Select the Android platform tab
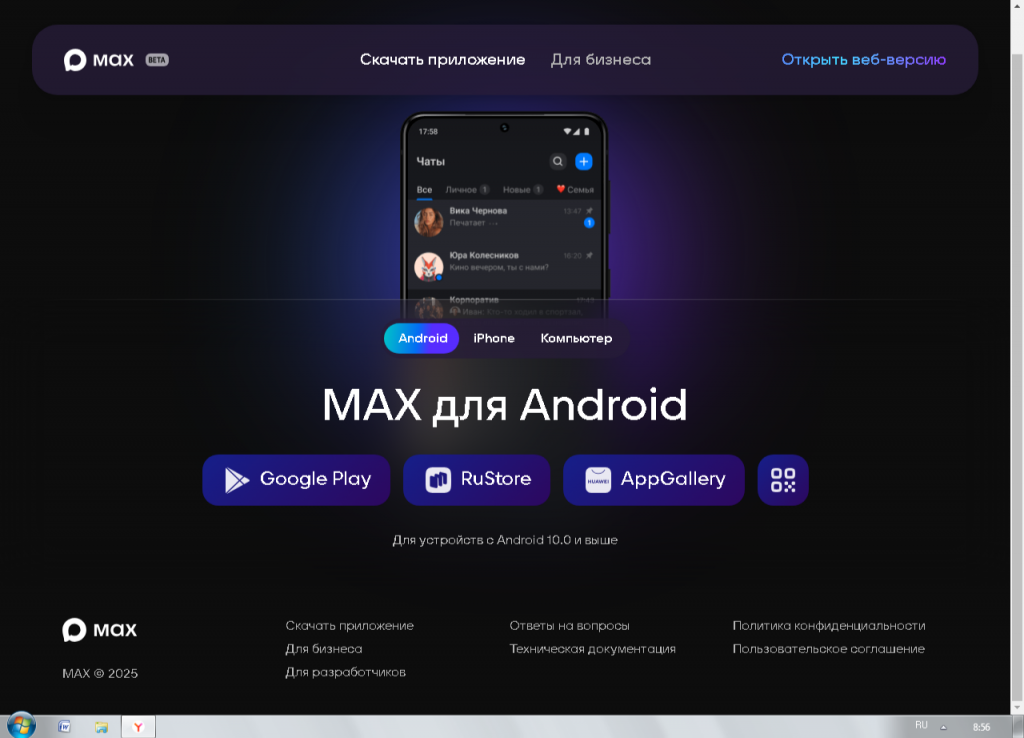The image size is (1024, 738). pyautogui.click(x=422, y=338)
